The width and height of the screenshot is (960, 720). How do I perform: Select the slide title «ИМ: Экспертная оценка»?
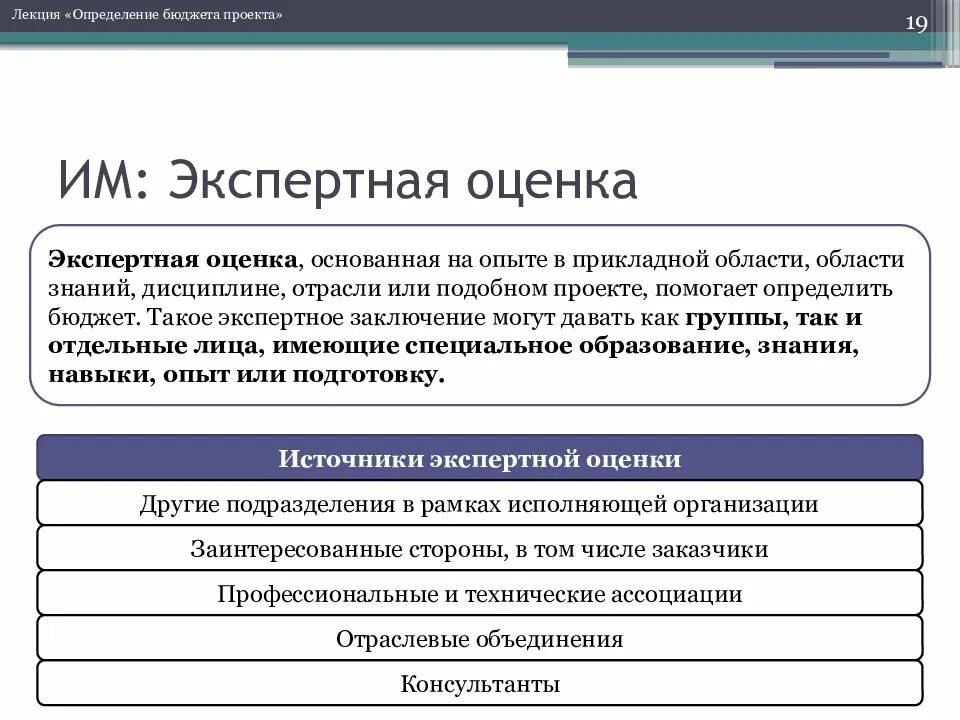click(x=348, y=181)
